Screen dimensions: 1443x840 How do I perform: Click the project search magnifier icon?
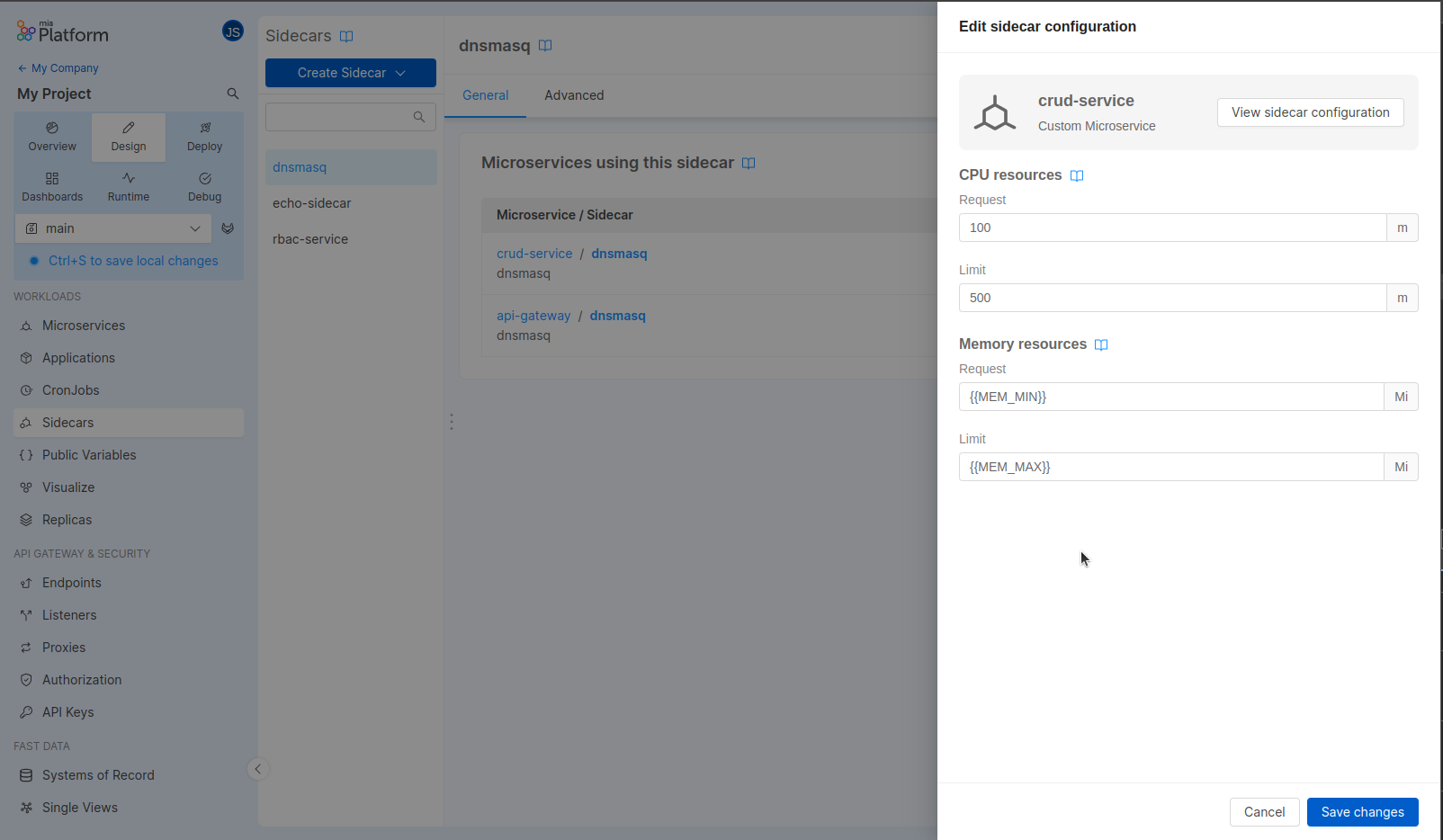point(233,94)
